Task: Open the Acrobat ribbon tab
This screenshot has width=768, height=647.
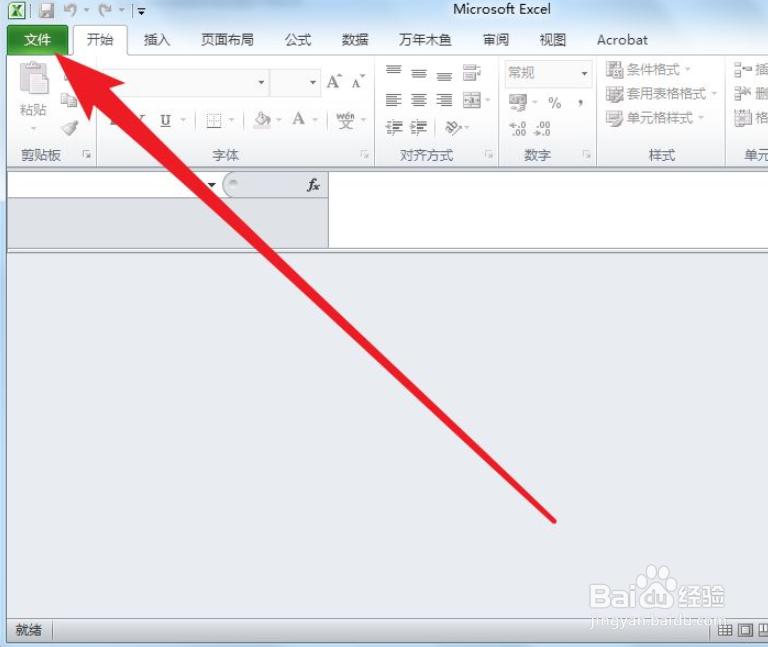Action: point(622,40)
